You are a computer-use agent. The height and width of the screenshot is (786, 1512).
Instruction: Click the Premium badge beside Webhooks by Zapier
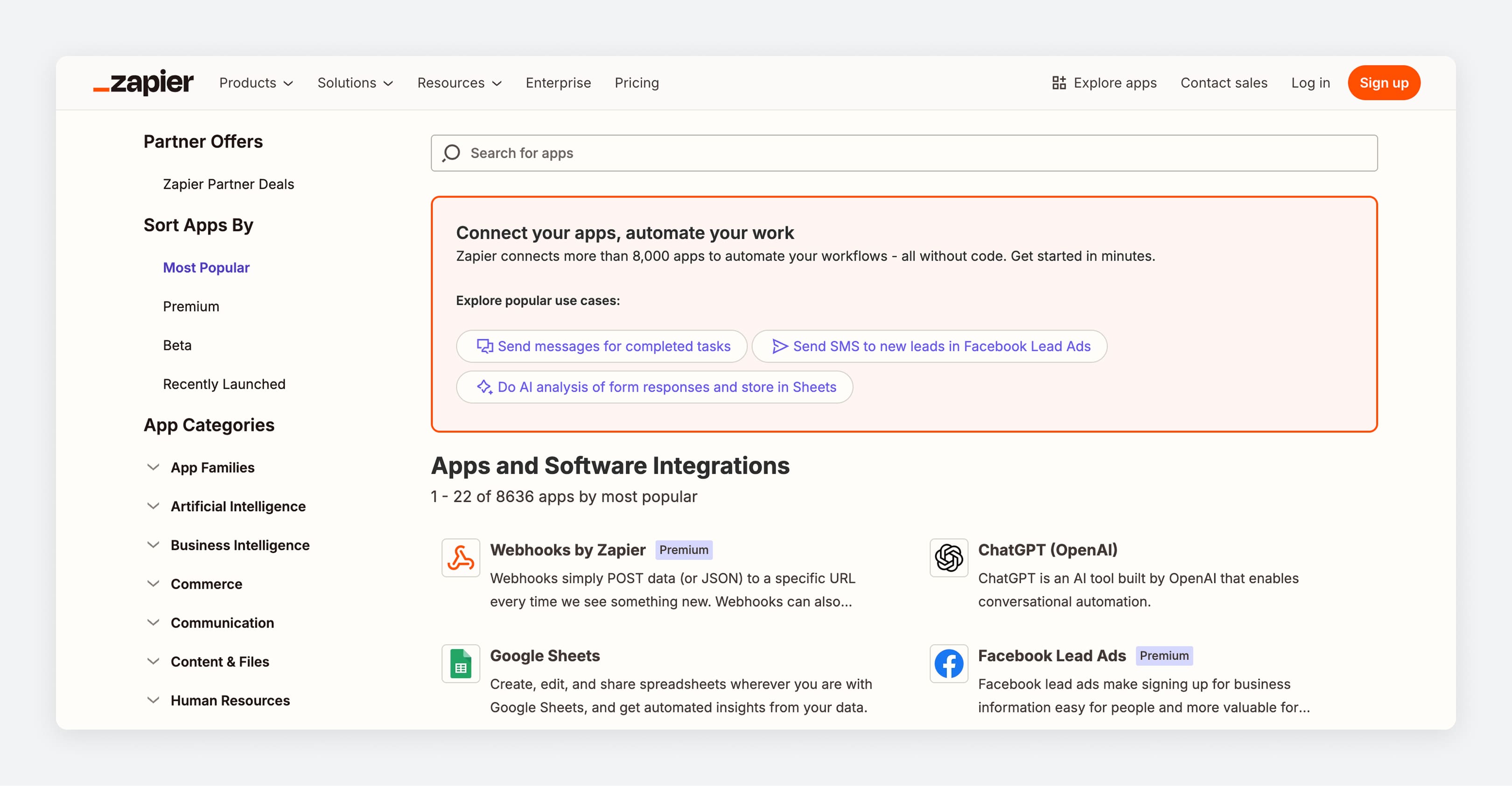(684, 549)
